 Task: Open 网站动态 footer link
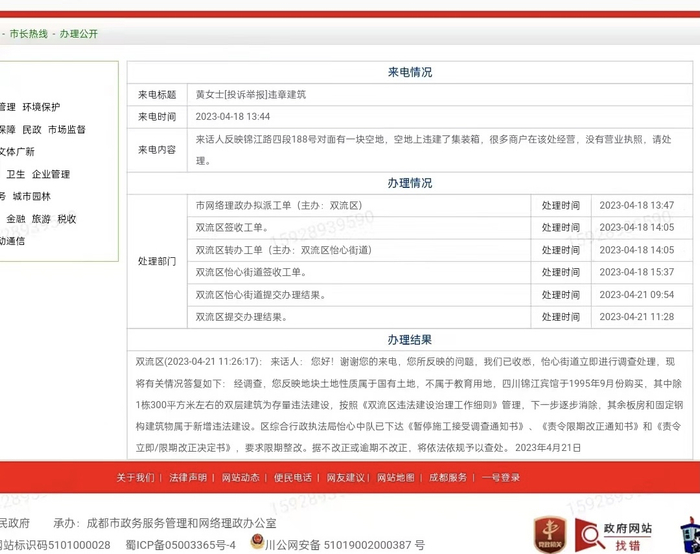click(241, 478)
